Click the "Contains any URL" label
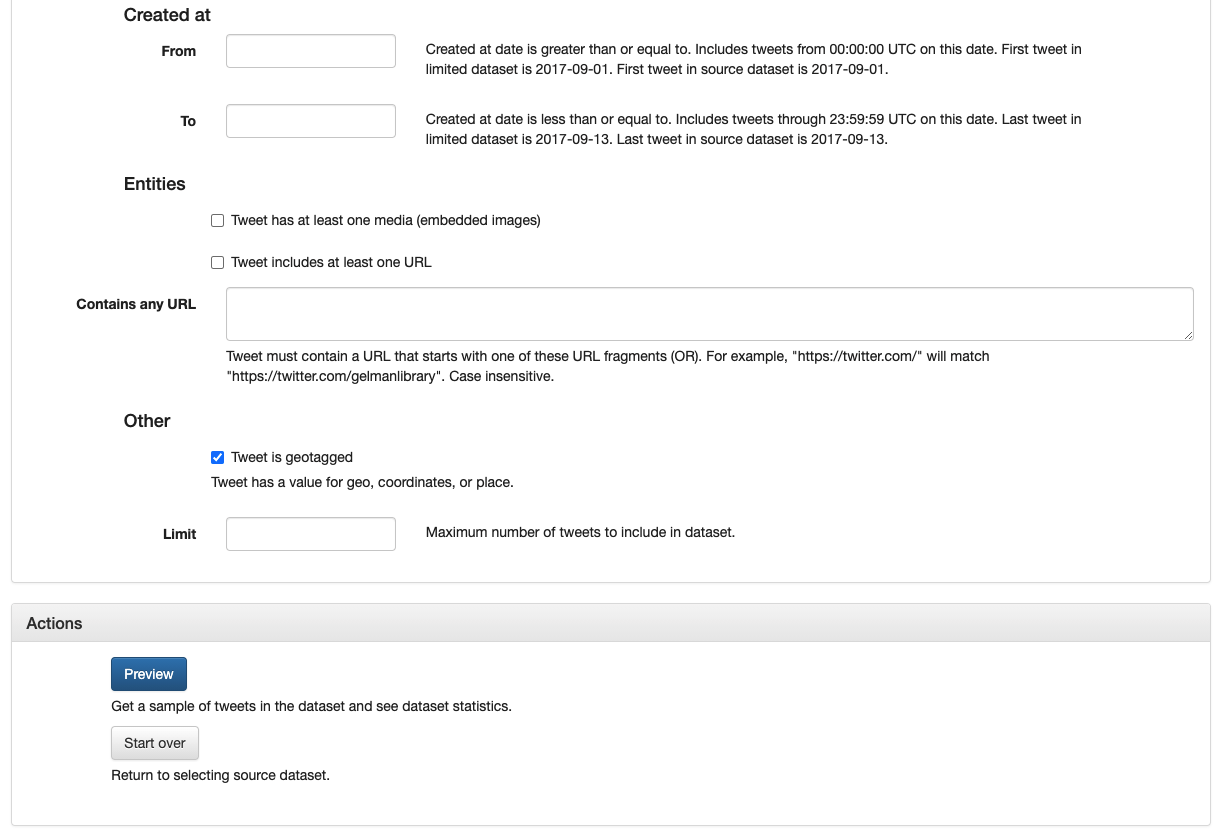 click(x=136, y=304)
